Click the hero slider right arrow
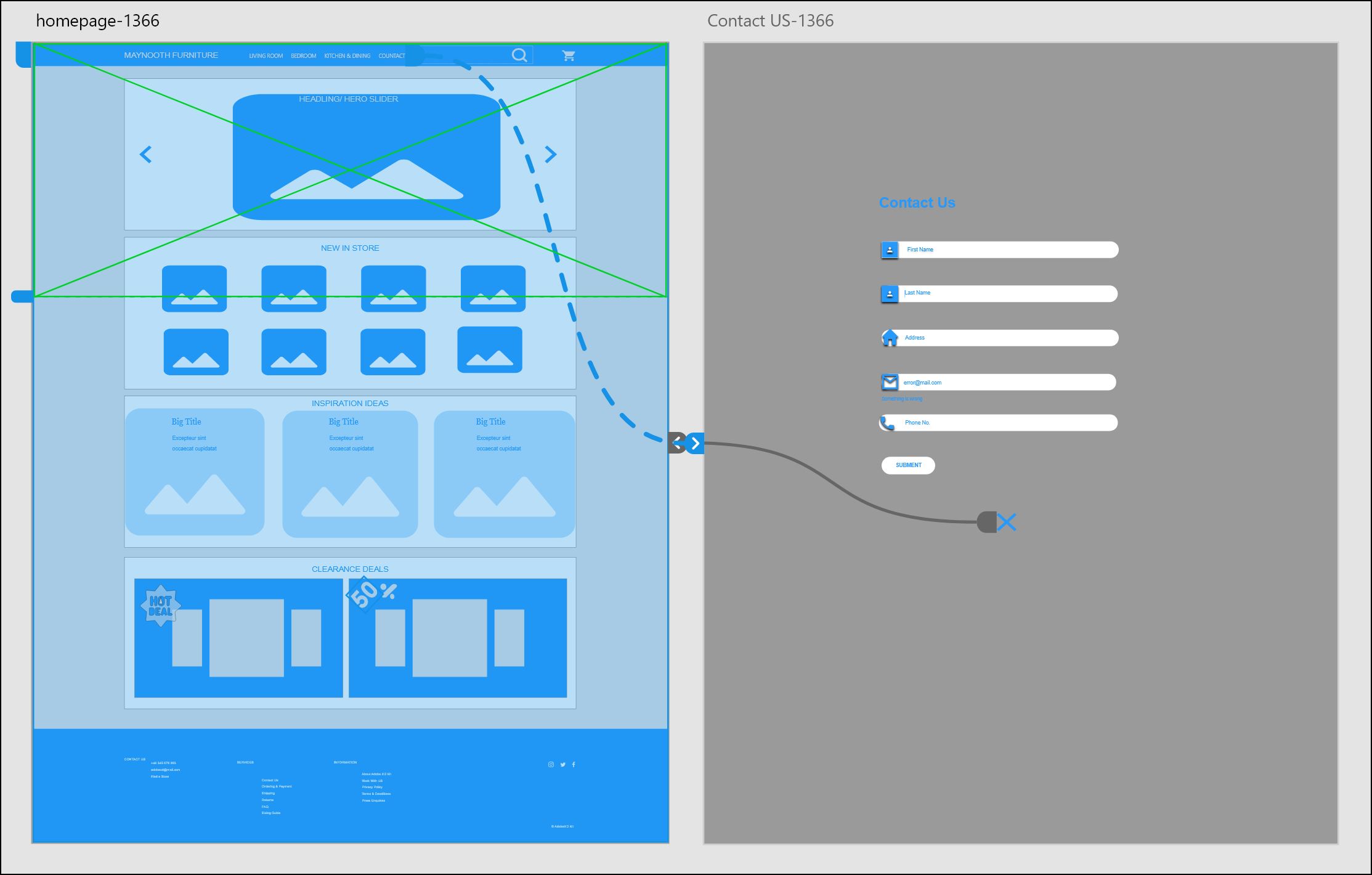Image resolution: width=1372 pixels, height=875 pixels. click(x=551, y=154)
